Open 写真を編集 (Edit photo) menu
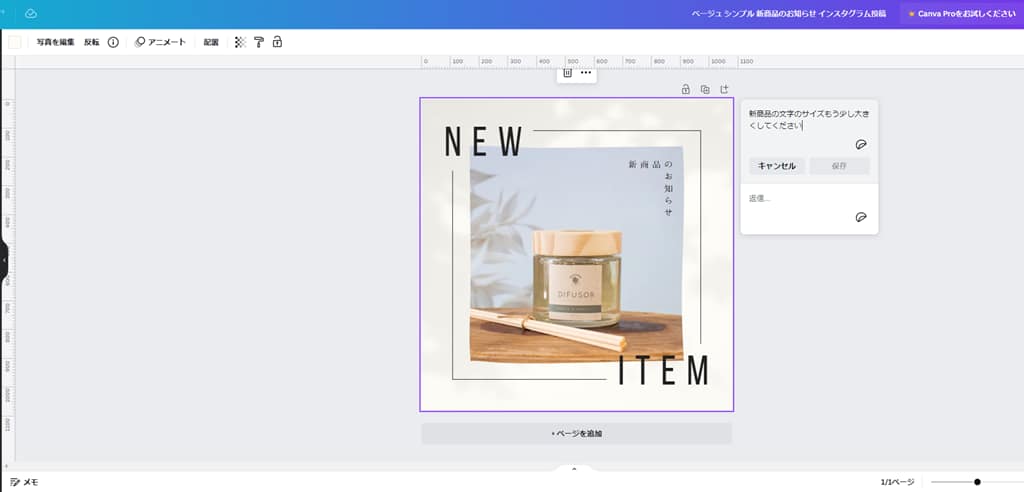The width and height of the screenshot is (1024, 492). [x=56, y=42]
